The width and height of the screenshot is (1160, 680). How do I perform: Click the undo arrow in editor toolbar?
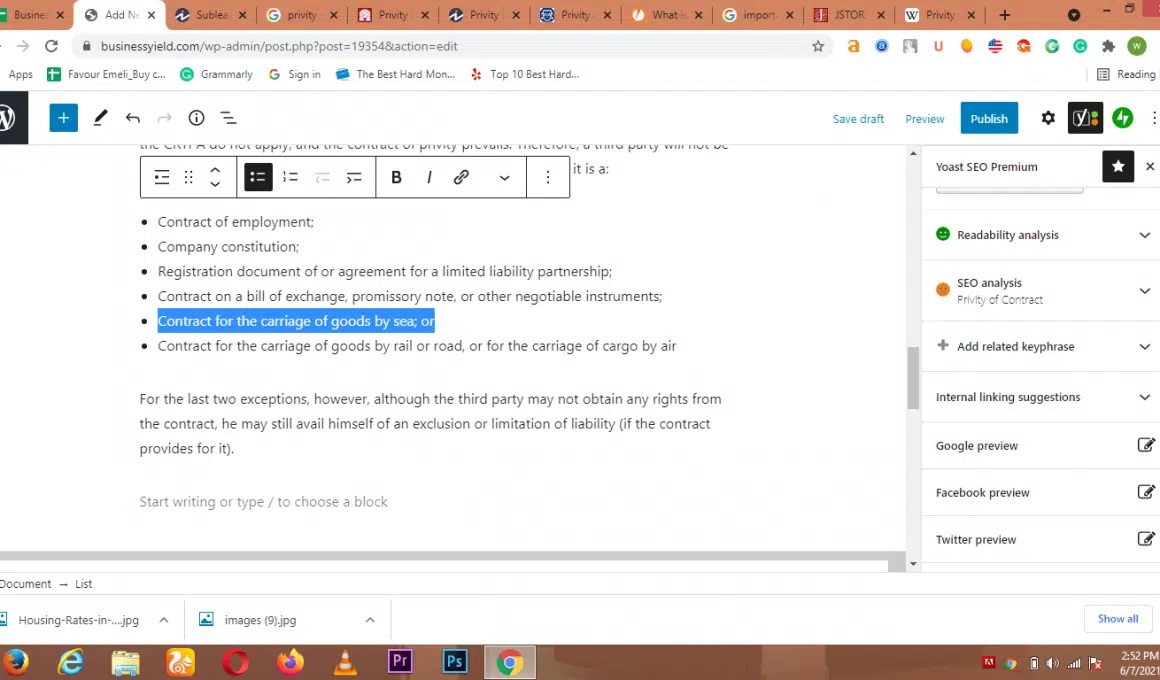click(x=133, y=118)
